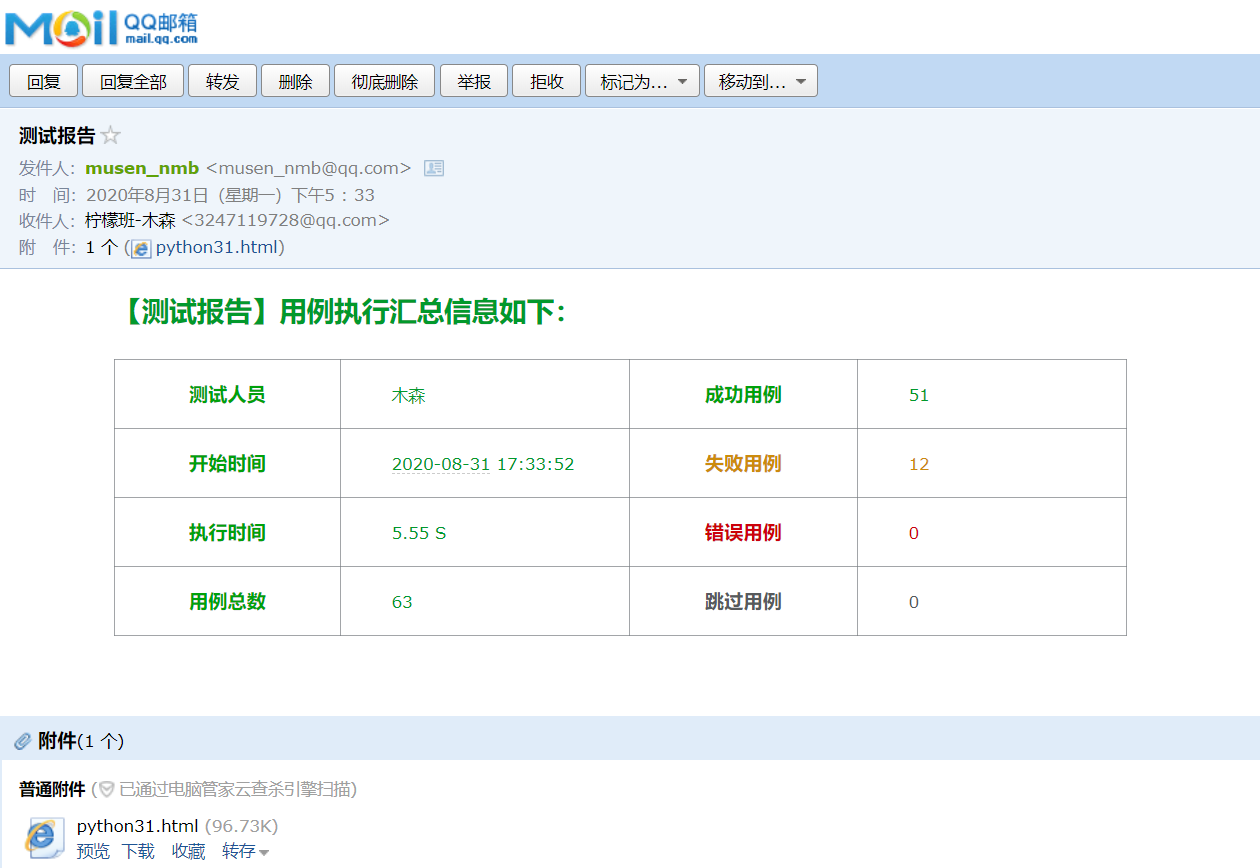Click the attachment icon in header
Screen dimensions: 1260x868
coord(142,248)
